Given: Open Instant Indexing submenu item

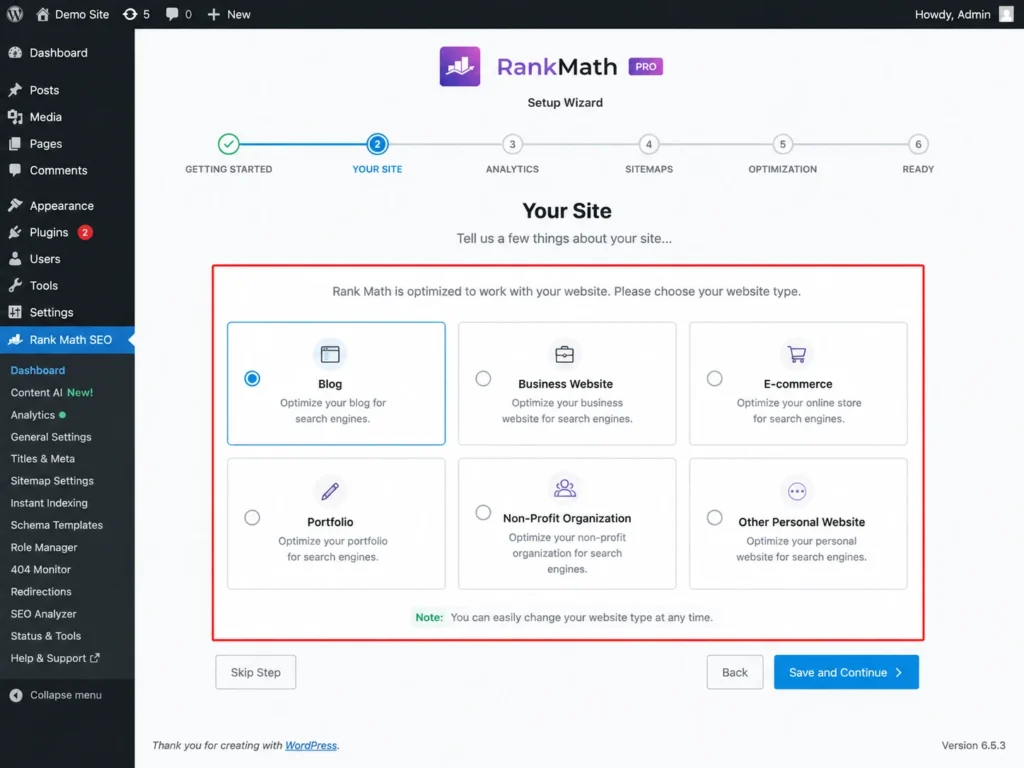Looking at the screenshot, I should (x=49, y=503).
